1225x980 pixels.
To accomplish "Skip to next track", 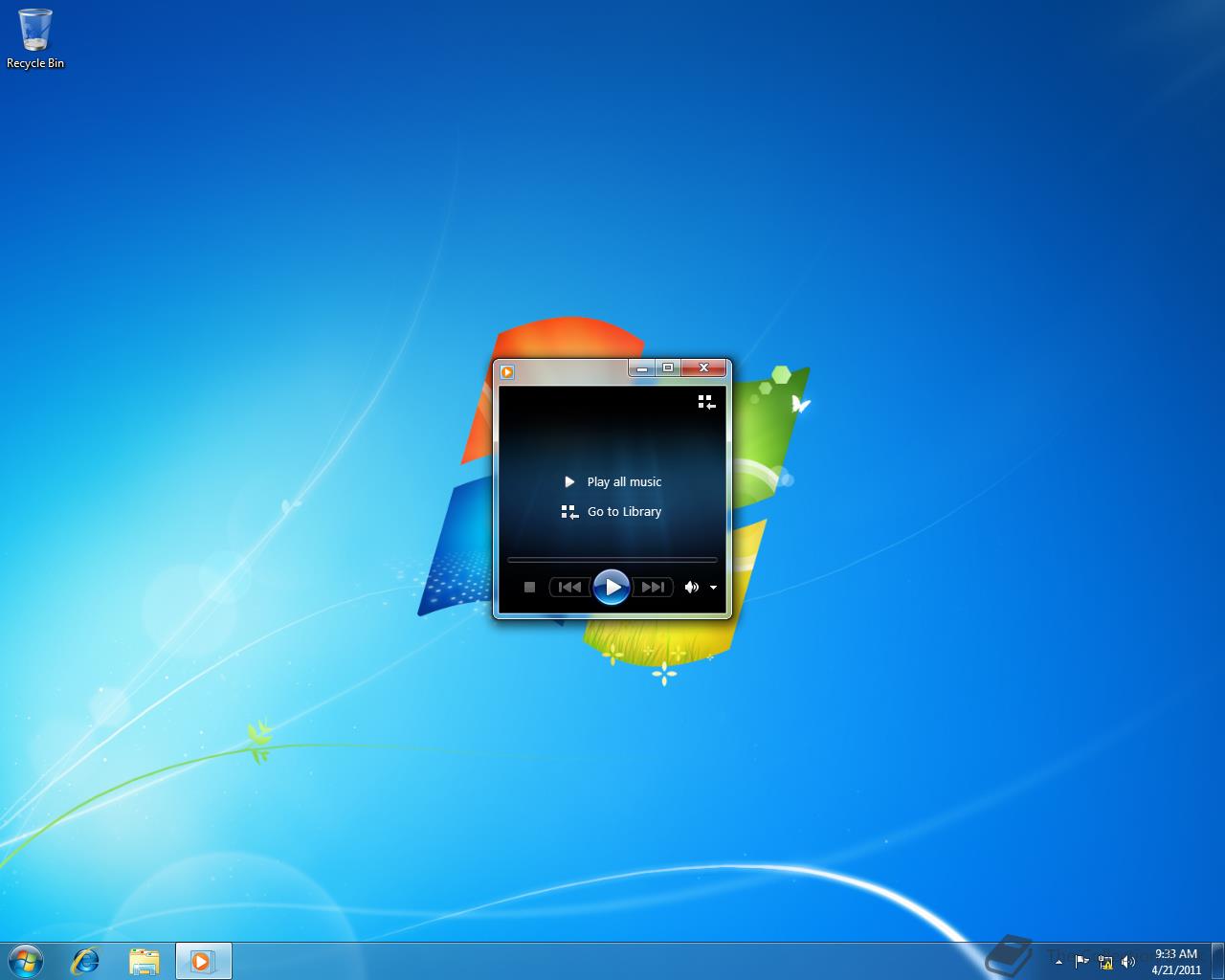I will click(x=652, y=587).
